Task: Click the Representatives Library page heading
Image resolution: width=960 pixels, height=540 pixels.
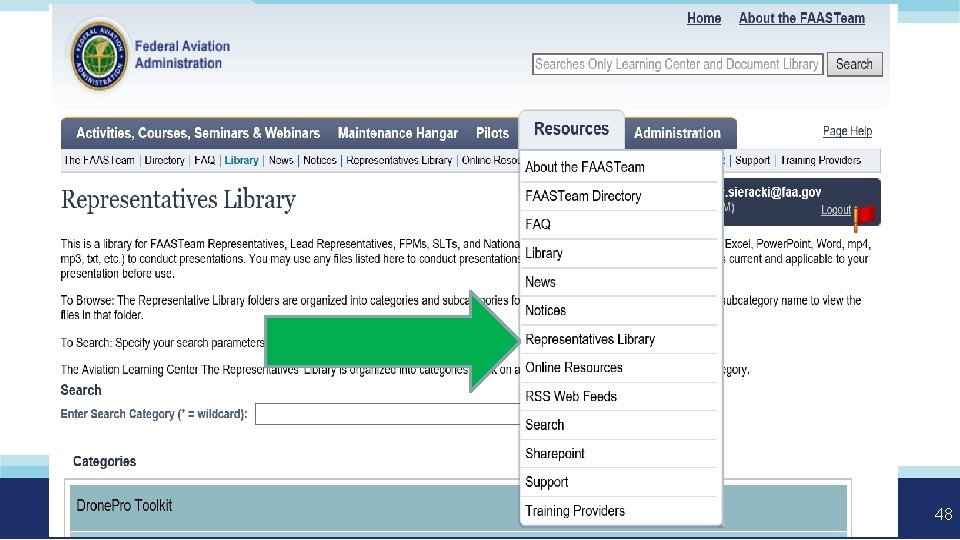Action: [x=178, y=200]
